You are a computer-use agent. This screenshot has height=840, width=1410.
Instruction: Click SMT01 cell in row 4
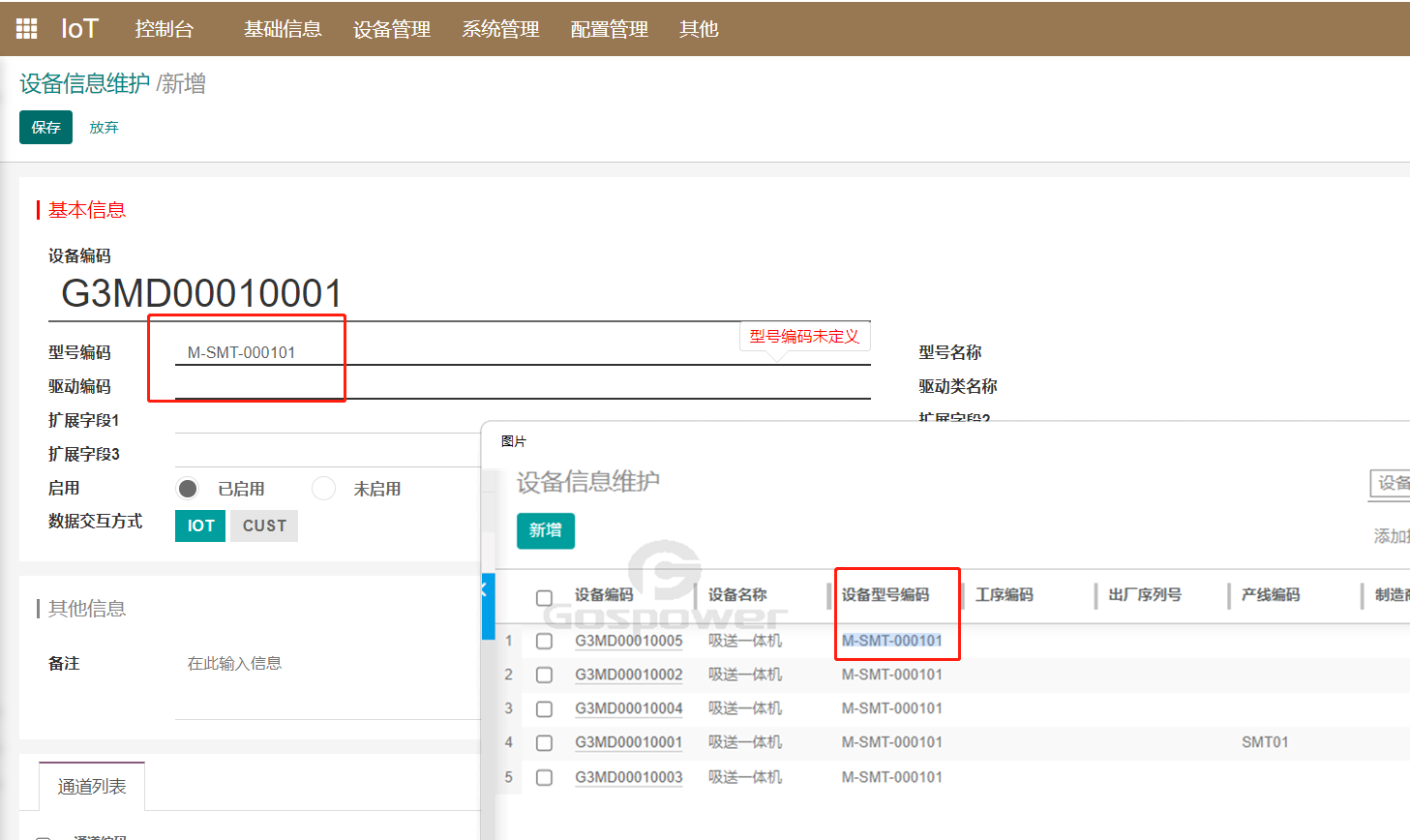pyautogui.click(x=1265, y=742)
